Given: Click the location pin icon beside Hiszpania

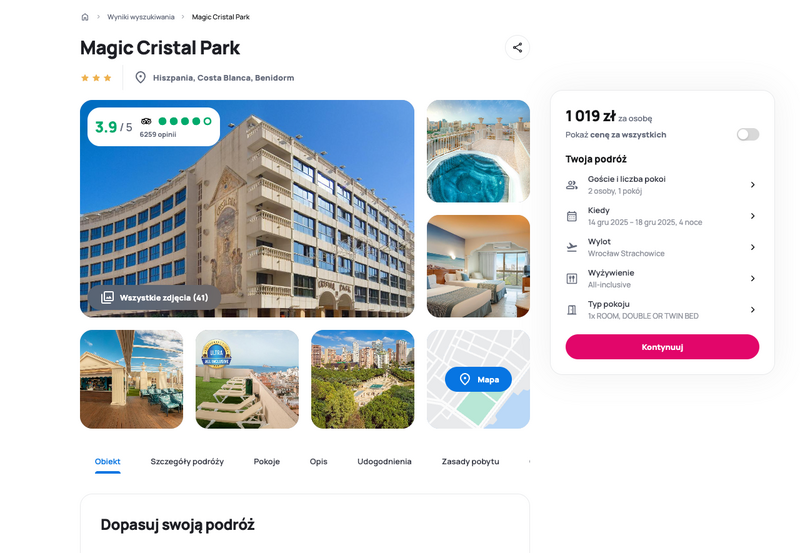Looking at the screenshot, I should (x=140, y=78).
